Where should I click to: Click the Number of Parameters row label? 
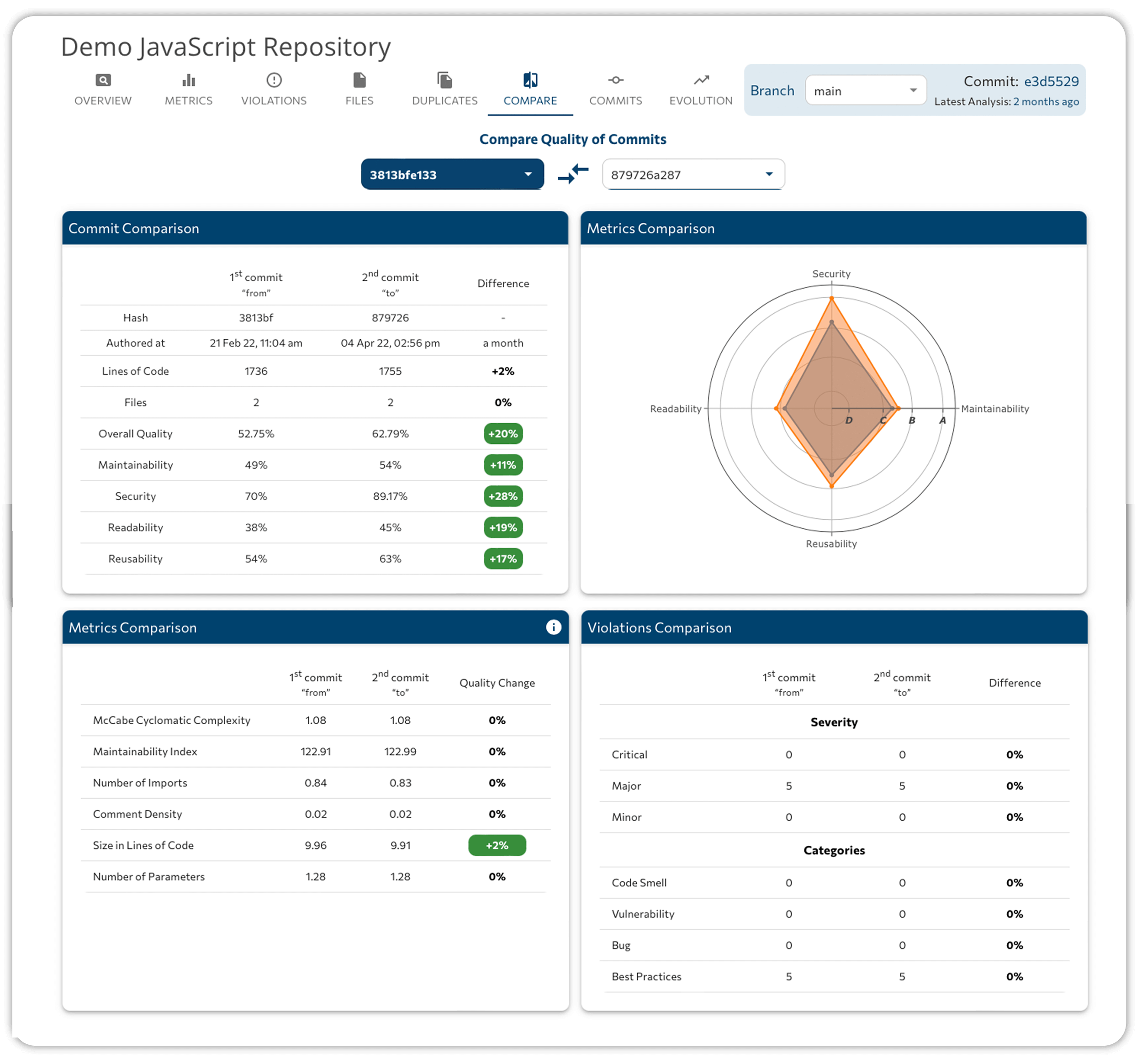(x=149, y=877)
